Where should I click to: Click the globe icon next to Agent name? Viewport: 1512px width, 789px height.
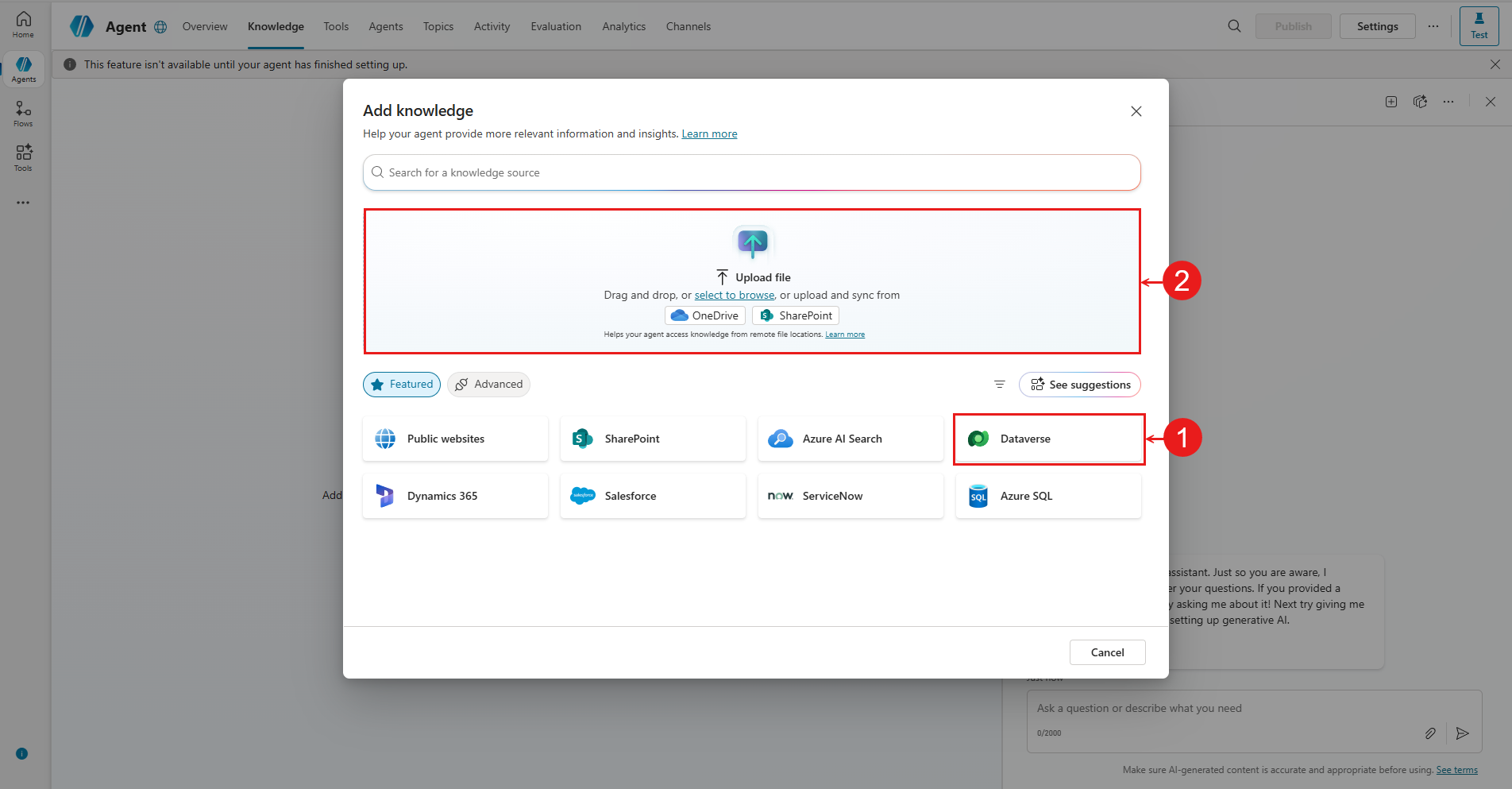click(160, 27)
